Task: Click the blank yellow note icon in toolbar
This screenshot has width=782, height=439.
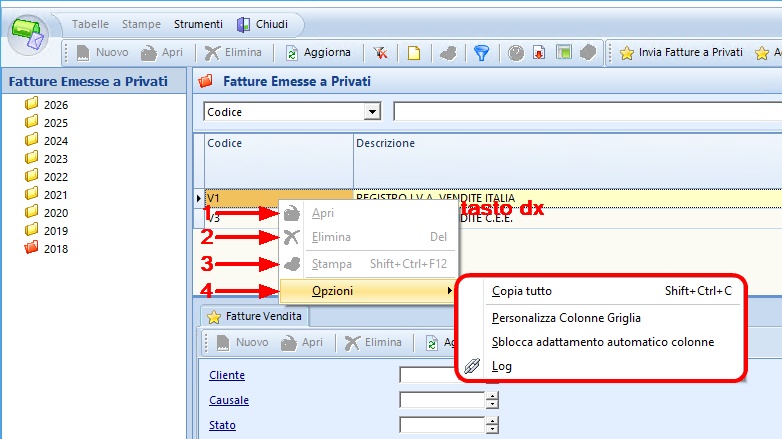Action: [x=412, y=53]
